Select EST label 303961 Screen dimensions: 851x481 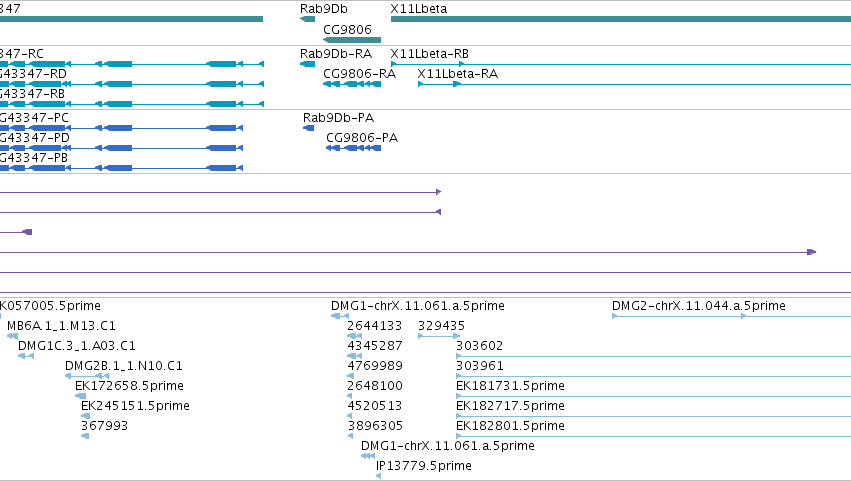479,366
